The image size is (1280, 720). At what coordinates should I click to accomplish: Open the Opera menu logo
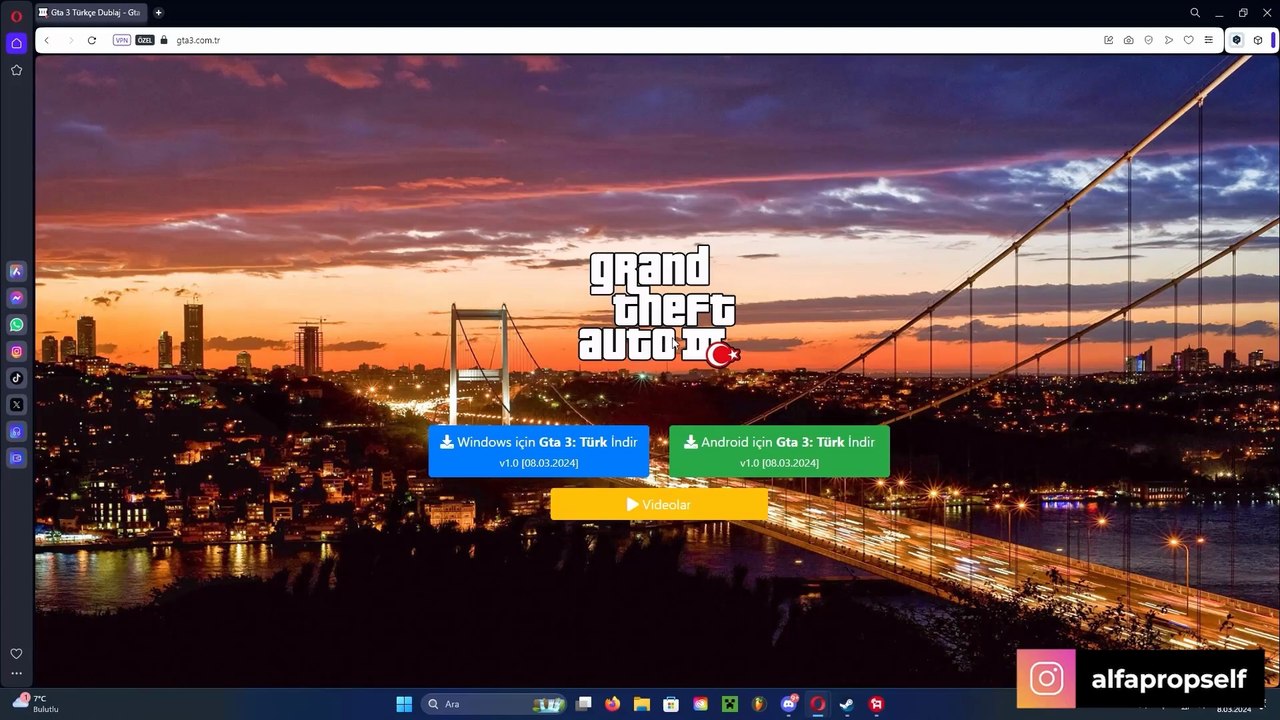(x=16, y=16)
